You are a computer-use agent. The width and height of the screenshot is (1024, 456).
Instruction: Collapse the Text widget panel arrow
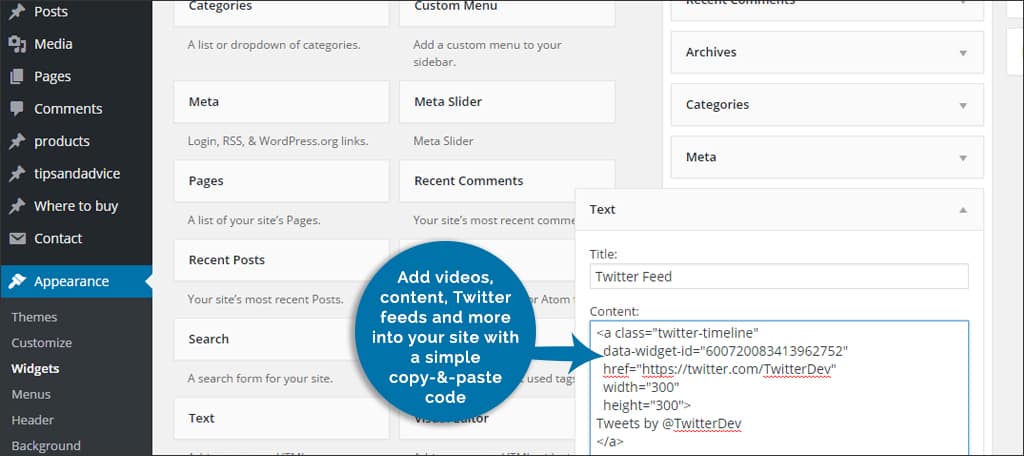[x=963, y=210]
